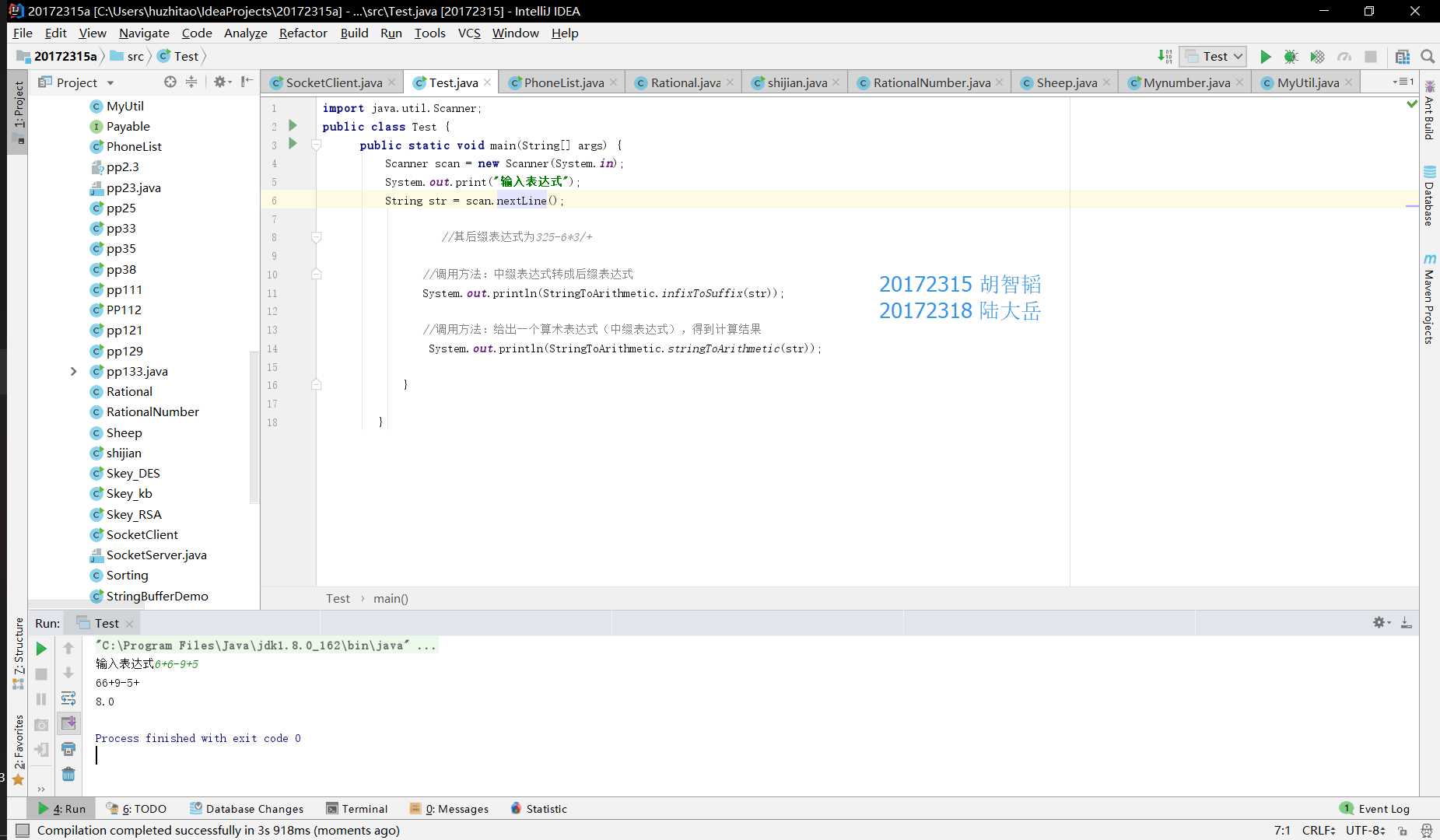The image size is (1440, 840).
Task: Click the CRLF line separator in the status bar
Action: [1319, 830]
